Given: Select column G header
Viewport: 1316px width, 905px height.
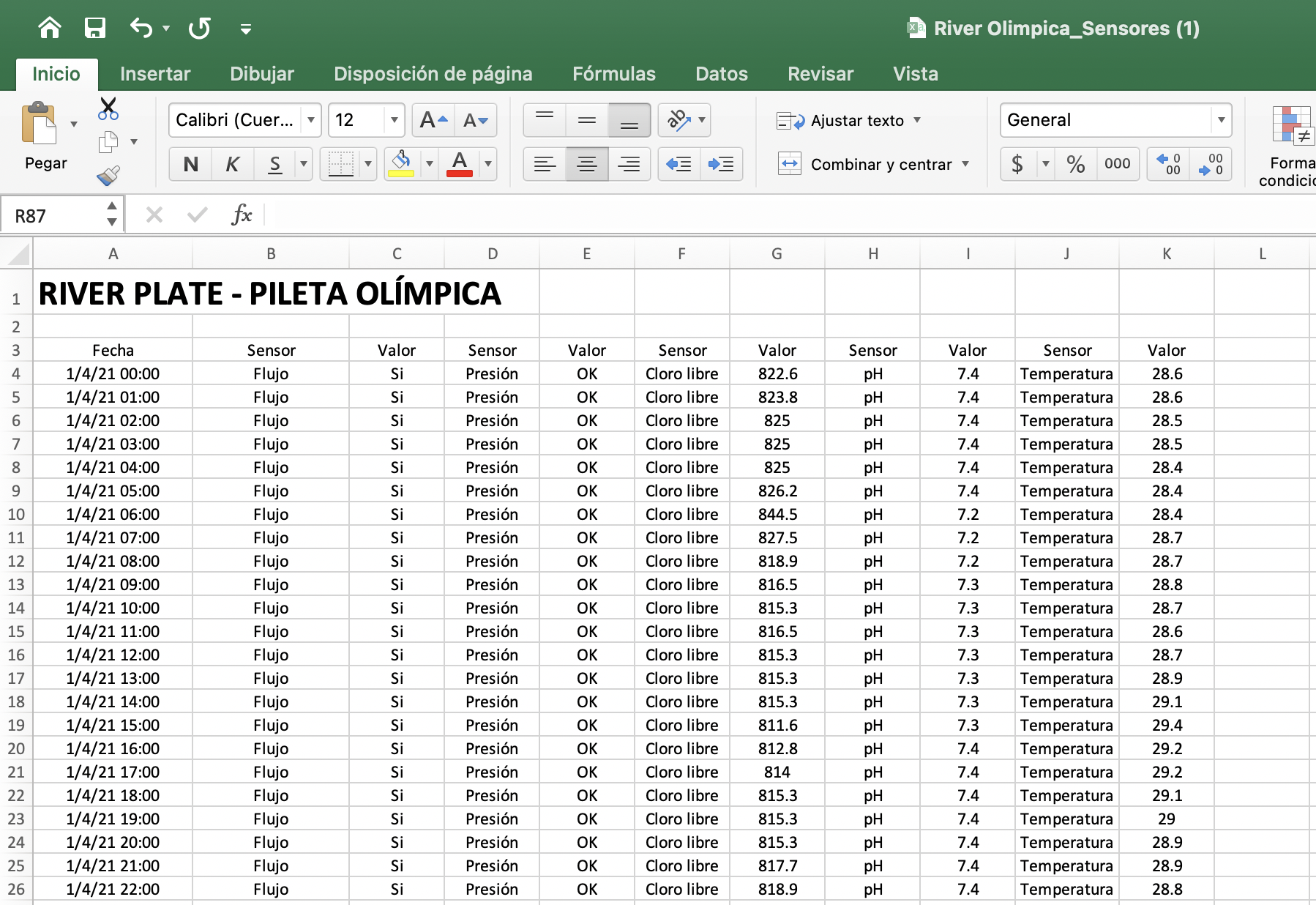Looking at the screenshot, I should [777, 254].
